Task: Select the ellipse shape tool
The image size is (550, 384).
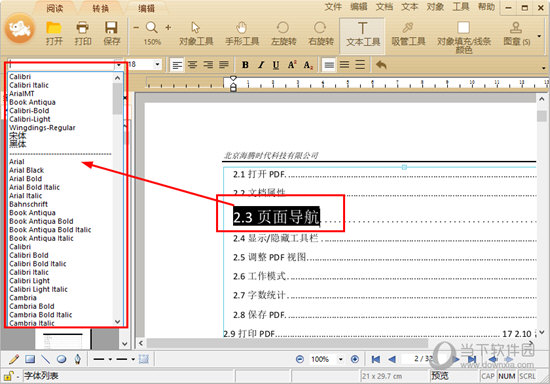Action: (62, 359)
